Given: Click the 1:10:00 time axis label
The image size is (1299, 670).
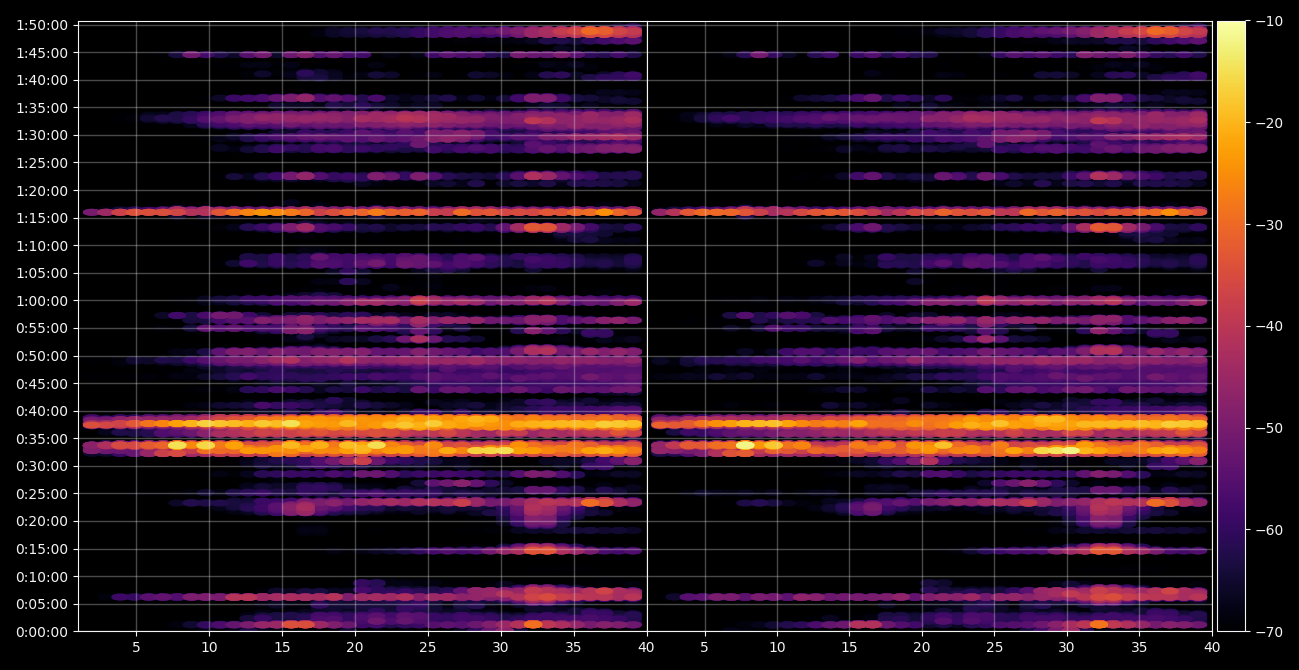Looking at the screenshot, I should tap(42, 245).
